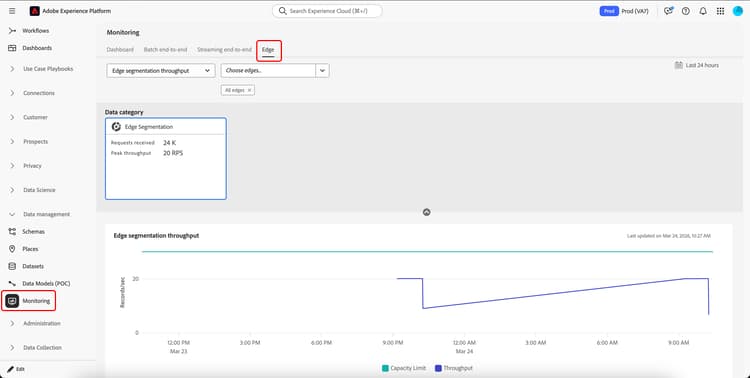
Task: Open the help question mark icon
Action: click(685, 11)
